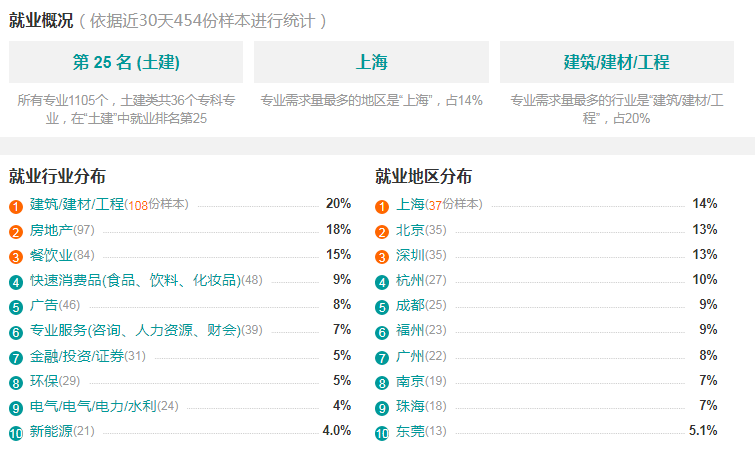755x450 pixels.
Task: Click the orange number 1 badge beside 建筑/建材/工程
Action: [x=16, y=206]
